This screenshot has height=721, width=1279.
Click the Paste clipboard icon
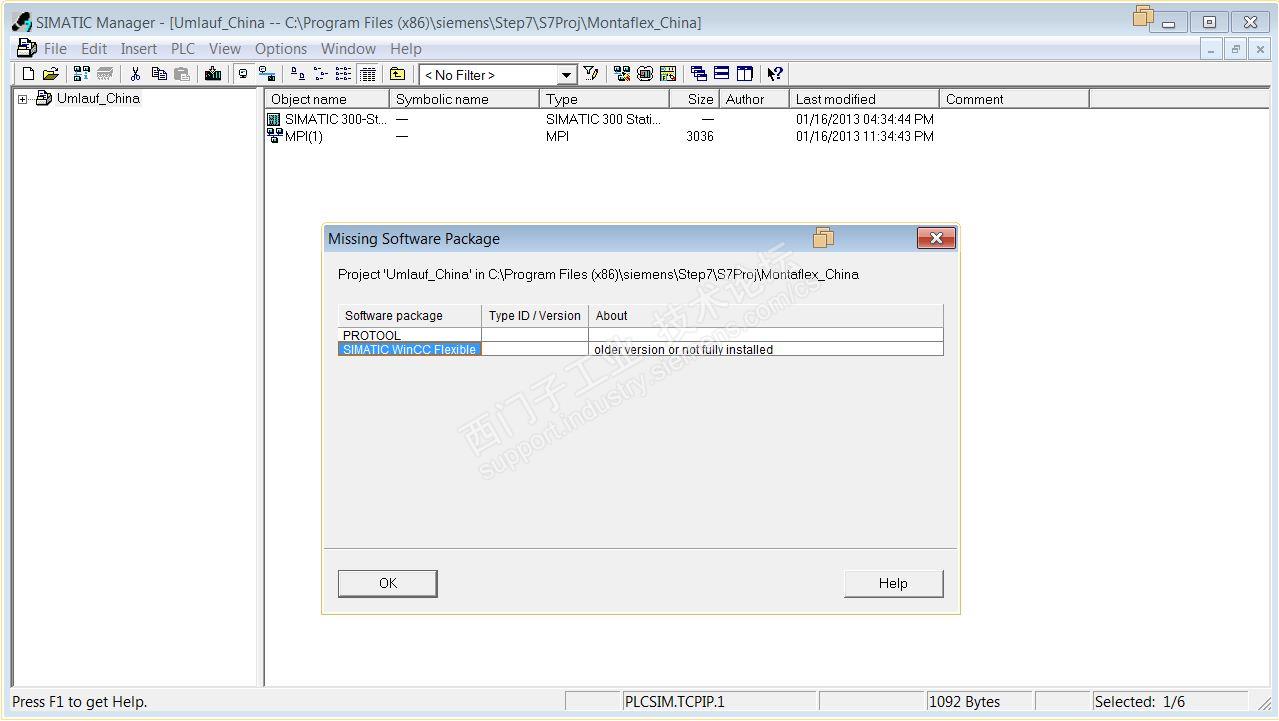182,74
